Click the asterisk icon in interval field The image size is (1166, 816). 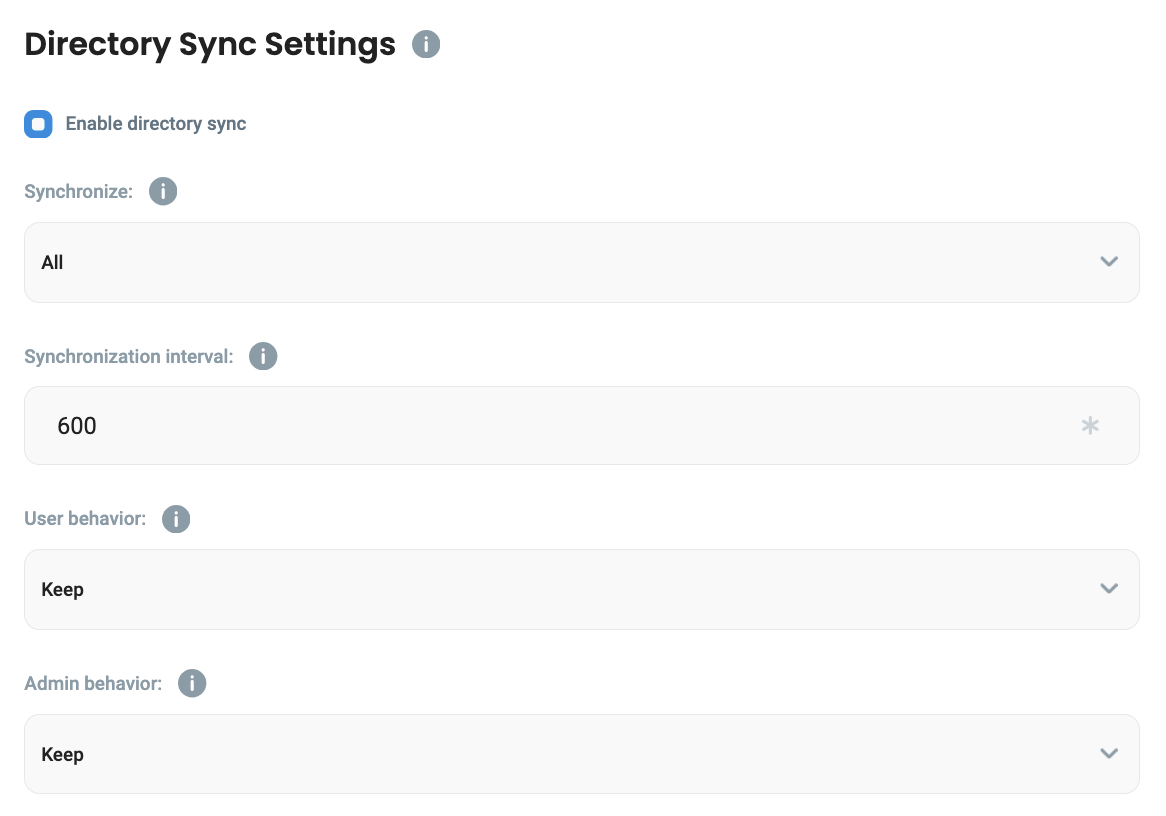(x=1090, y=426)
